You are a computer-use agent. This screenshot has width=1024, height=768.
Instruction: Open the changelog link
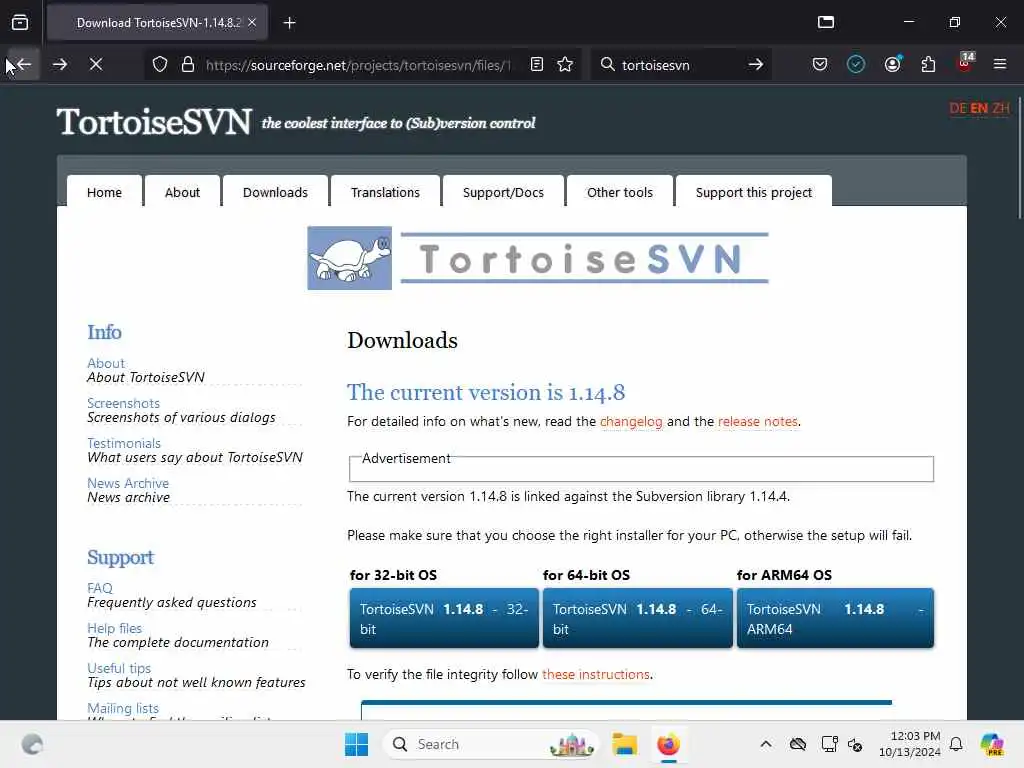tap(631, 421)
